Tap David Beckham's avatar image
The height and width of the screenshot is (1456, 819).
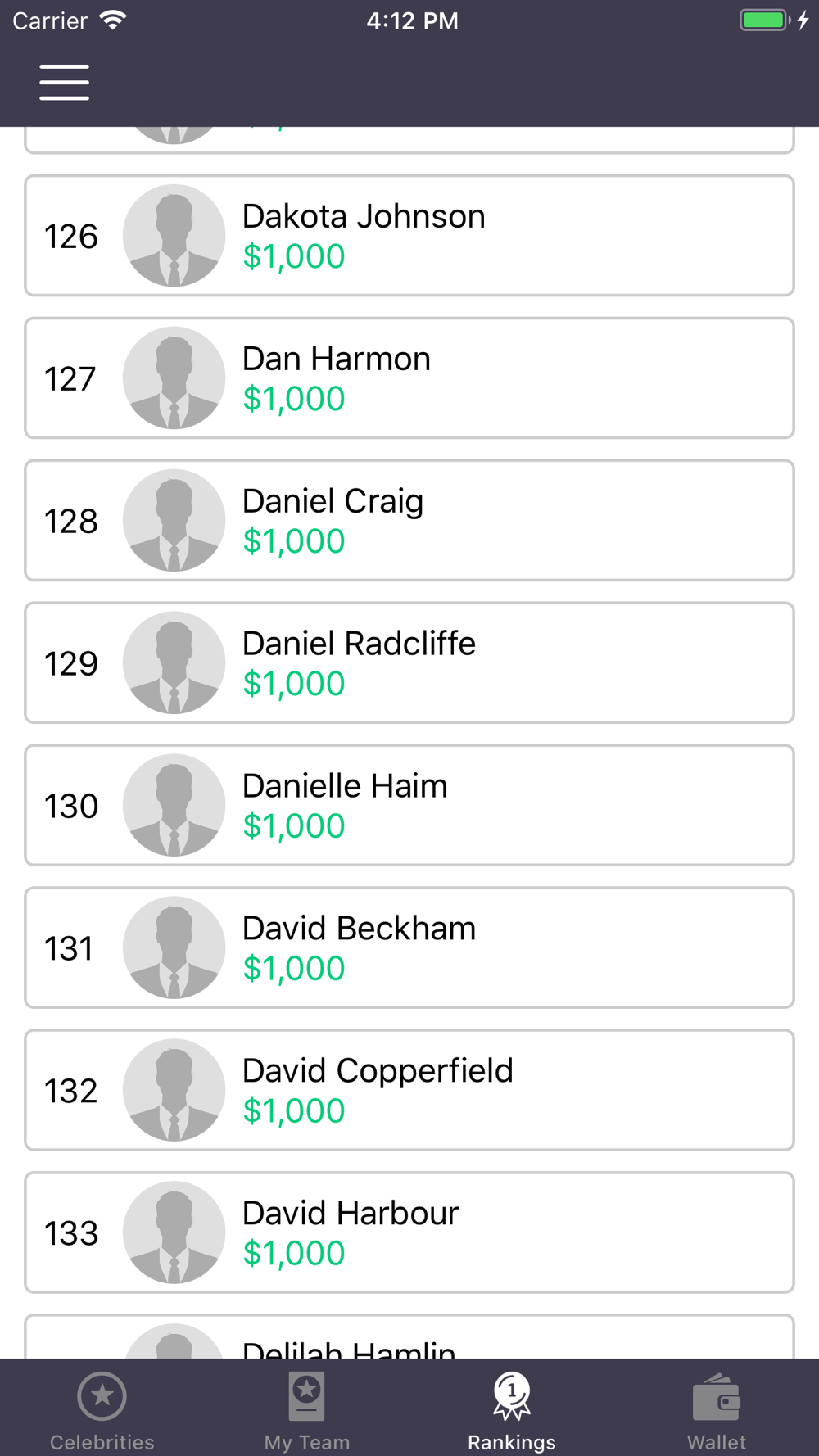coord(174,948)
